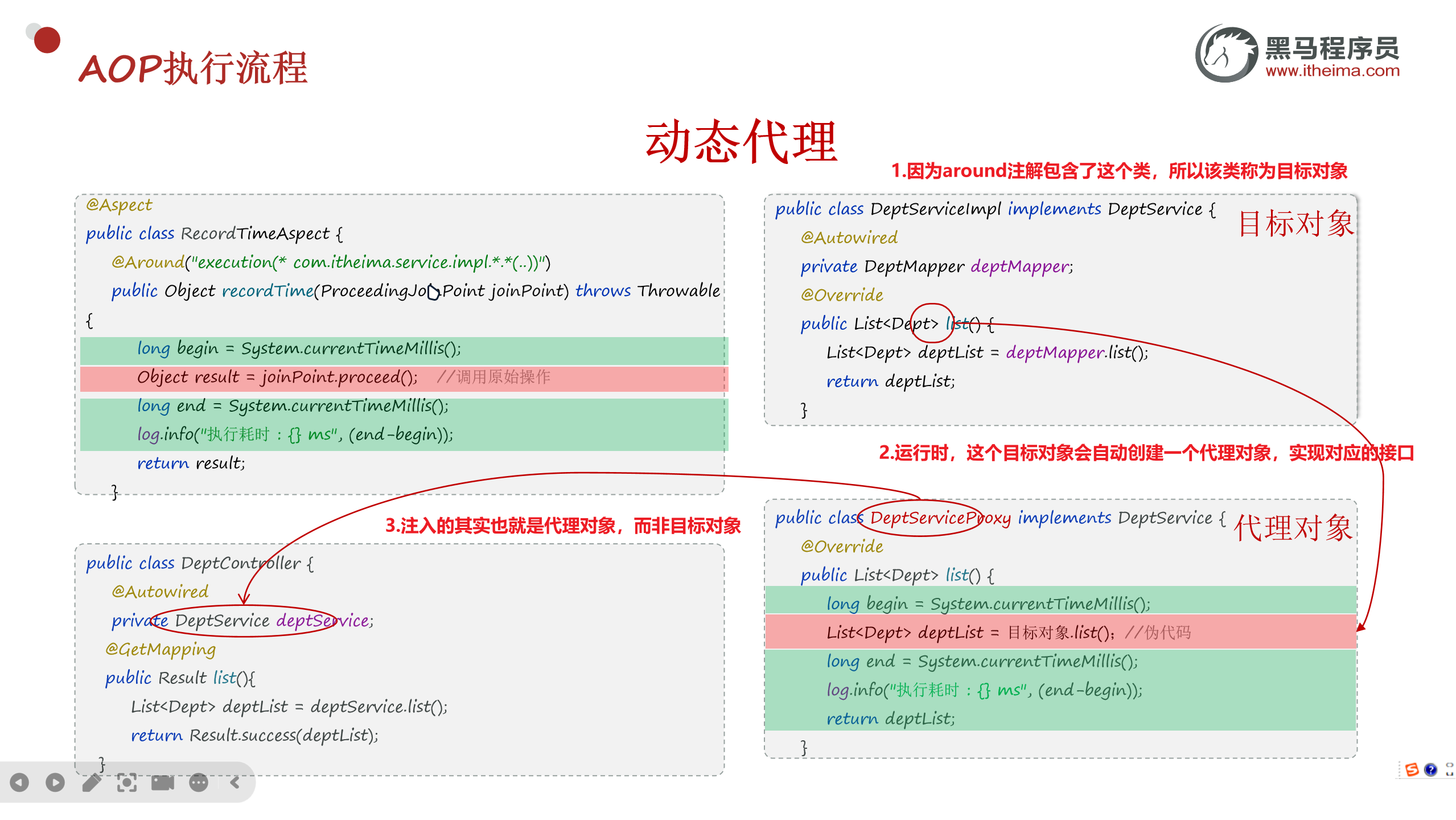Click the 代理对象 label text
The image size is (1456, 820).
pyautogui.click(x=1292, y=528)
